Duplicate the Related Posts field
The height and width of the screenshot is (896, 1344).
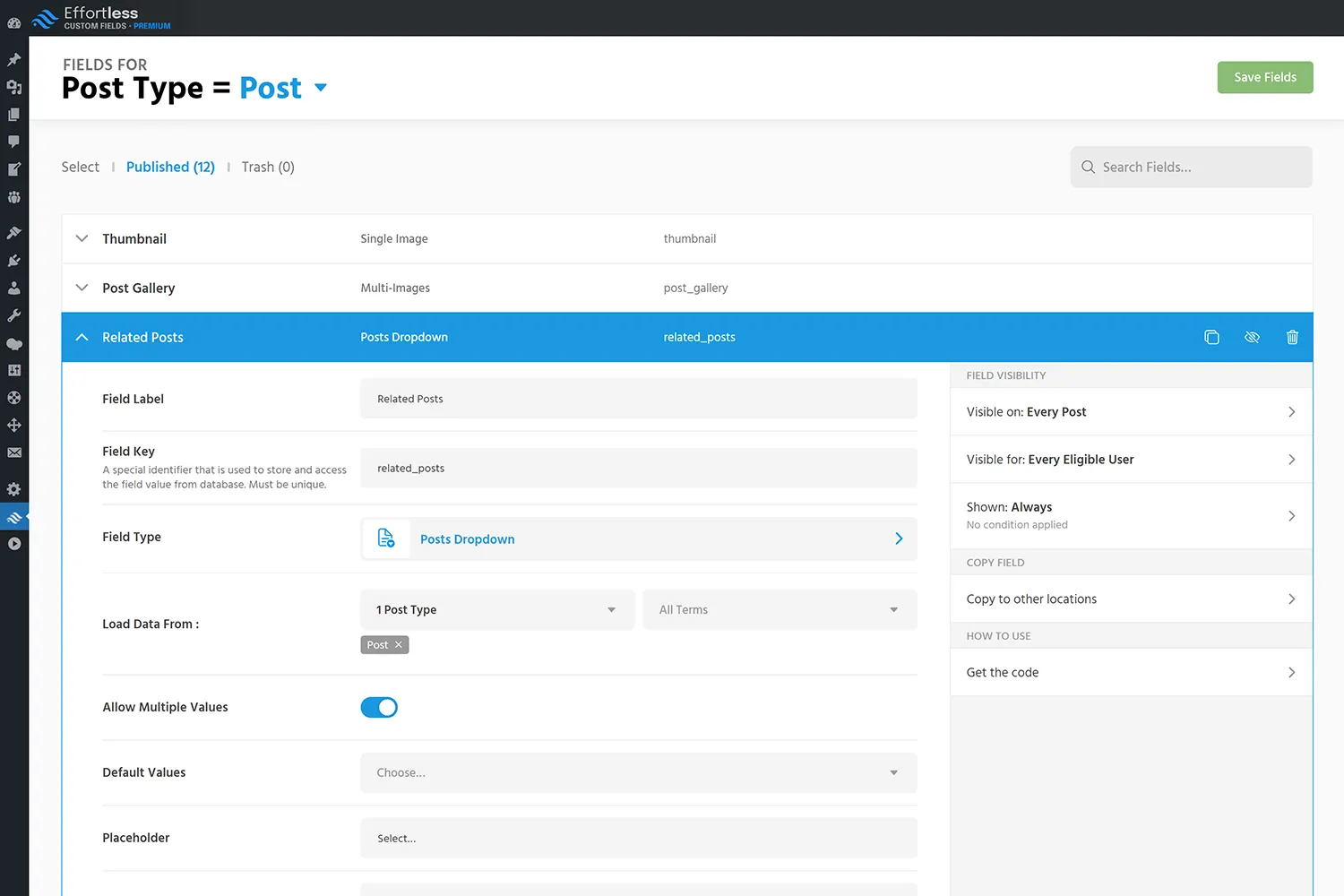(1211, 338)
